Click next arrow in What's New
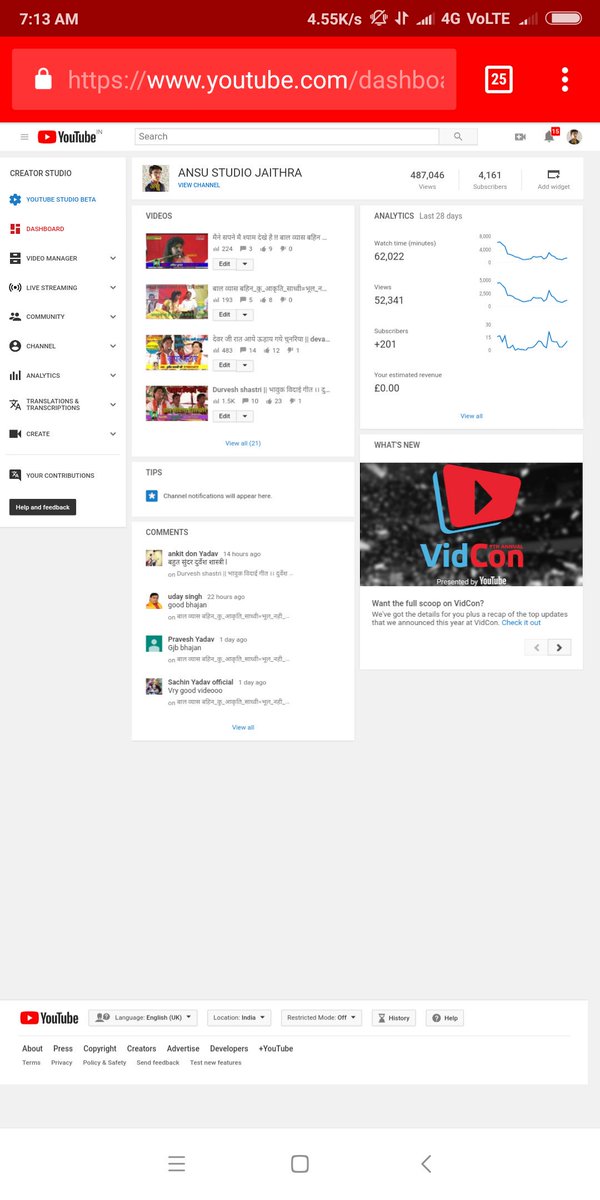 coord(560,647)
